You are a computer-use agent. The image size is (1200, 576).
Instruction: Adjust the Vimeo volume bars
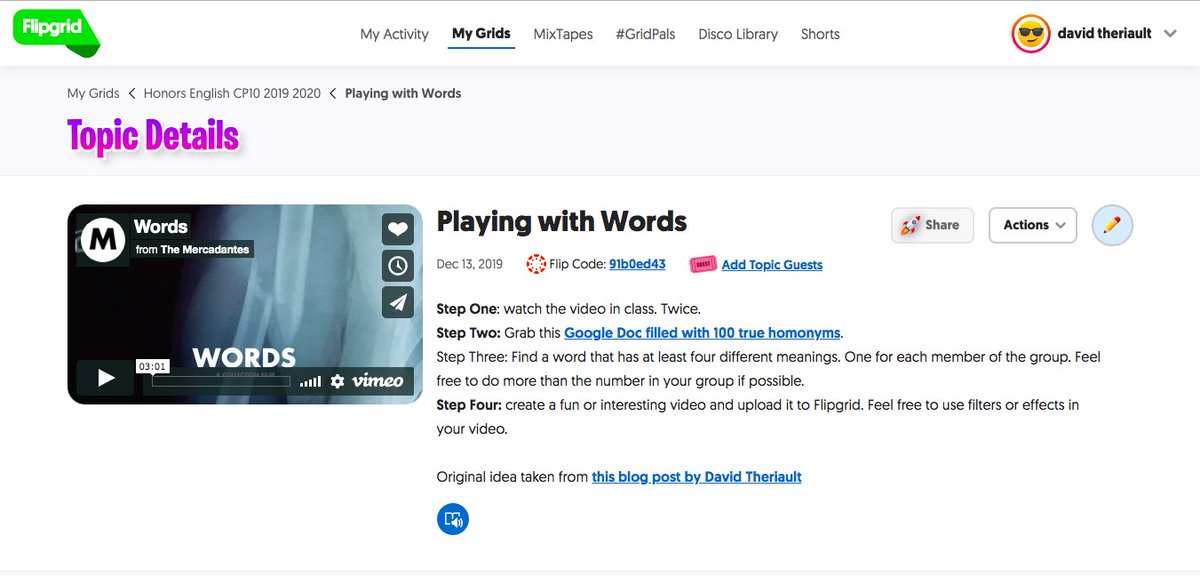click(311, 381)
